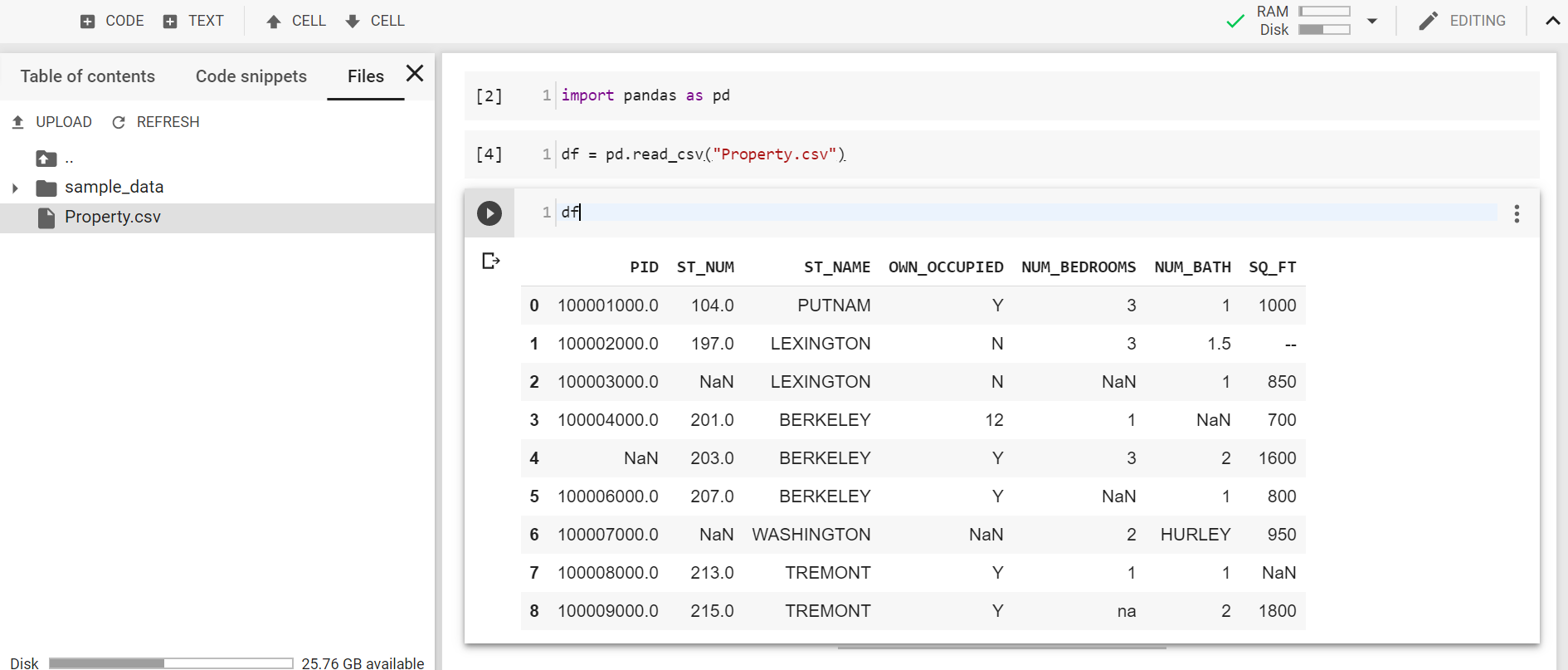Select the Property.csv file
Viewport: 1568px width, 670px height.
(x=112, y=218)
